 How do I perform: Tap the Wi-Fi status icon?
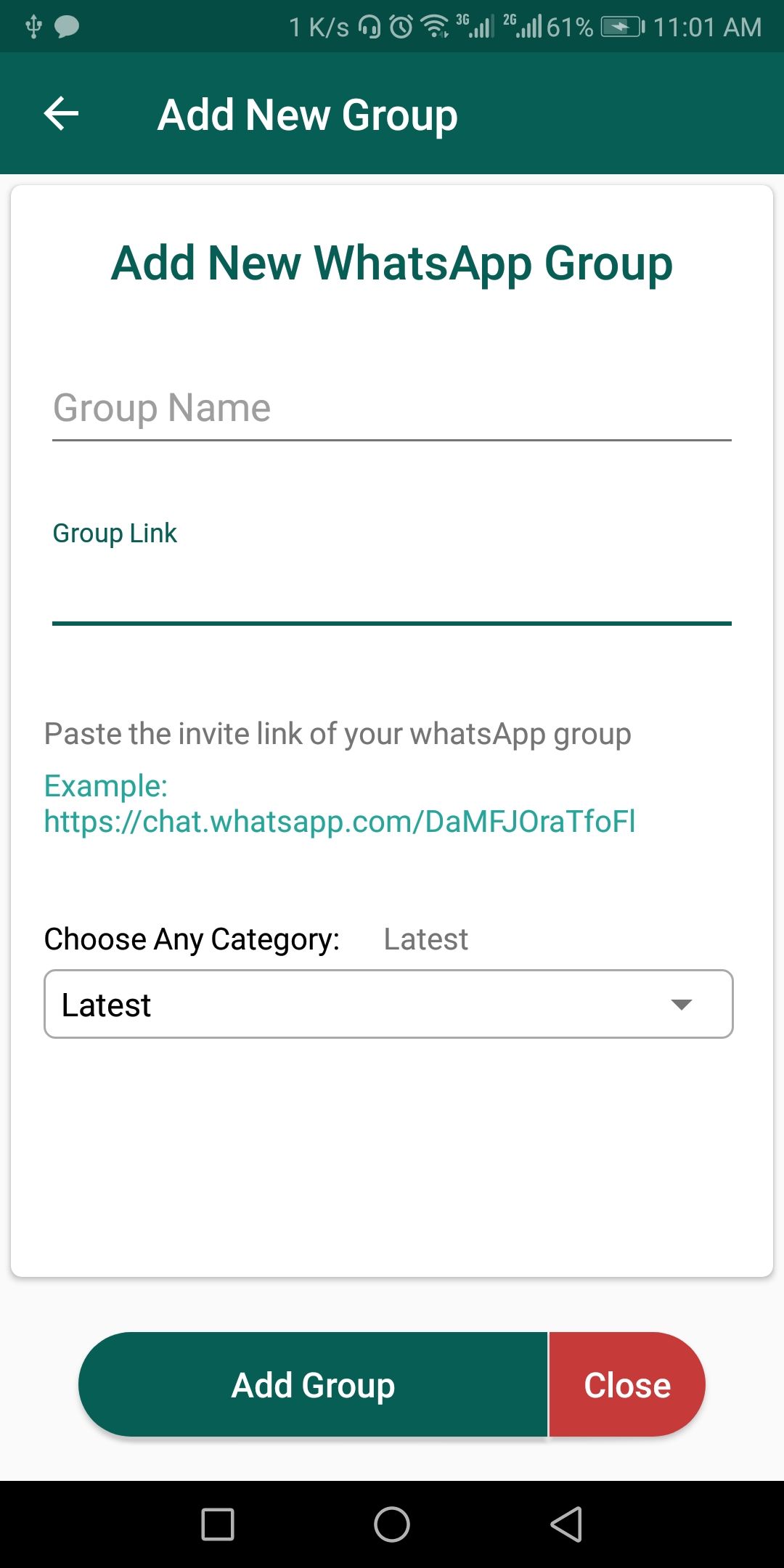pos(436,27)
